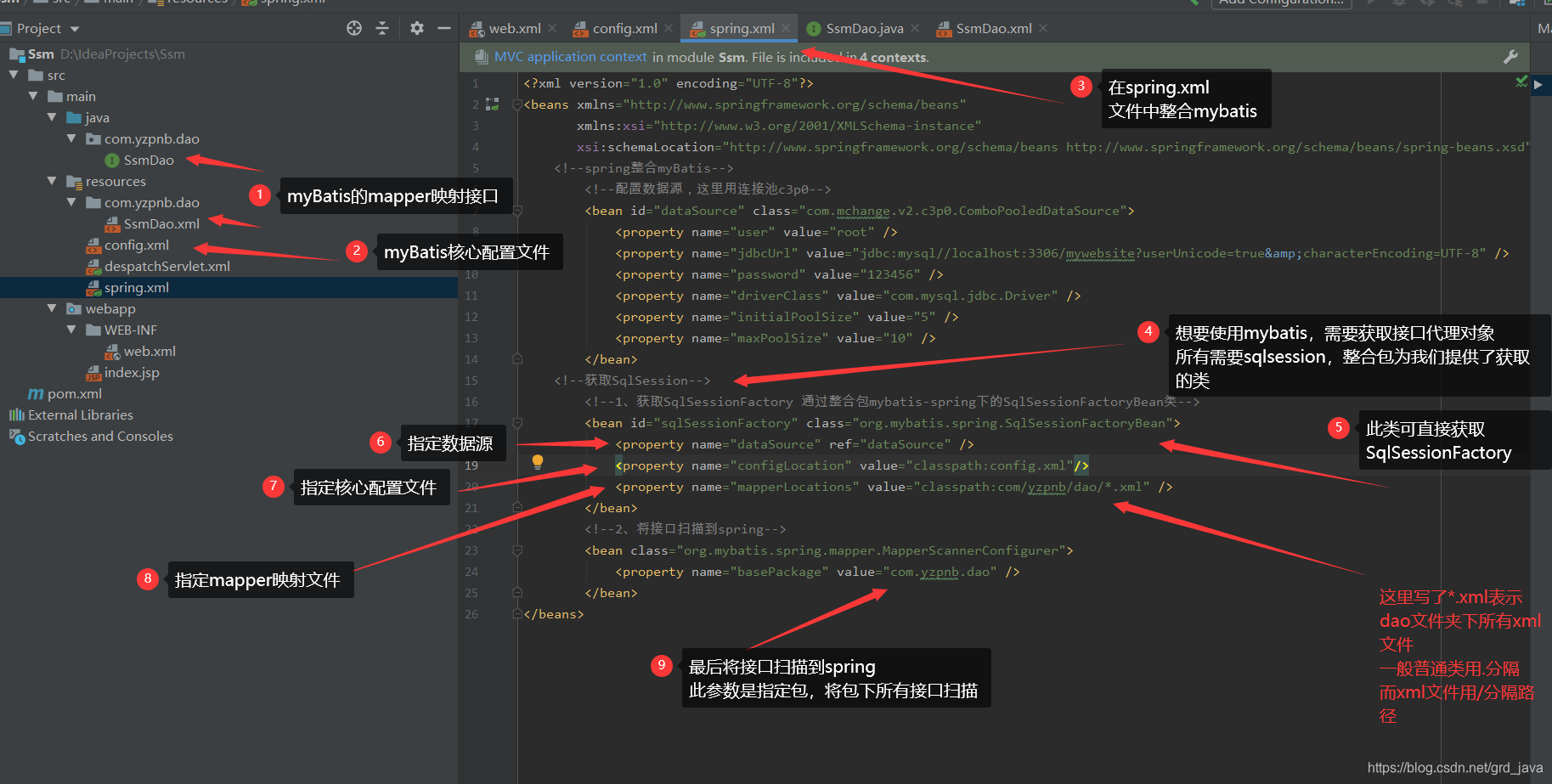Click the spring.xml tab file icon
This screenshot has height=784, width=1552.
697,29
